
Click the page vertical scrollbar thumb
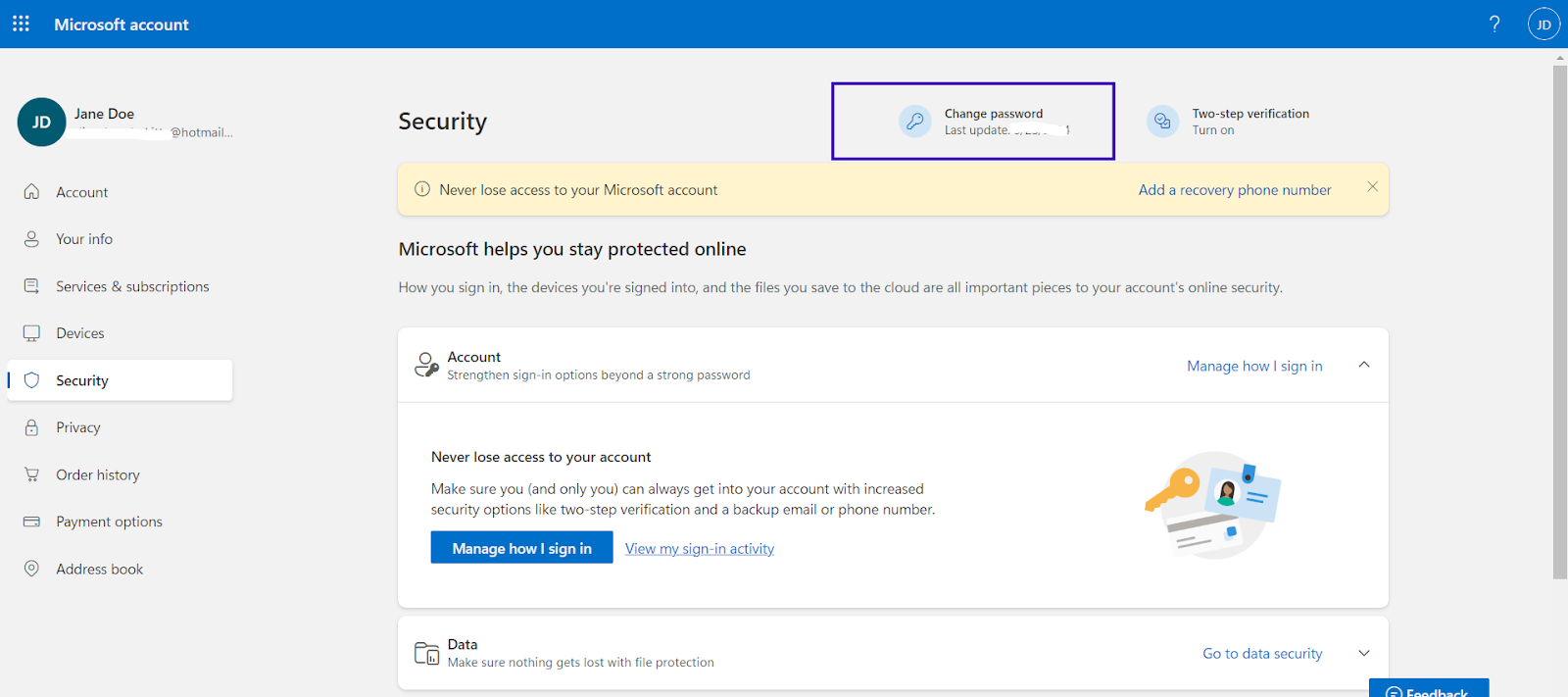(x=1560, y=322)
